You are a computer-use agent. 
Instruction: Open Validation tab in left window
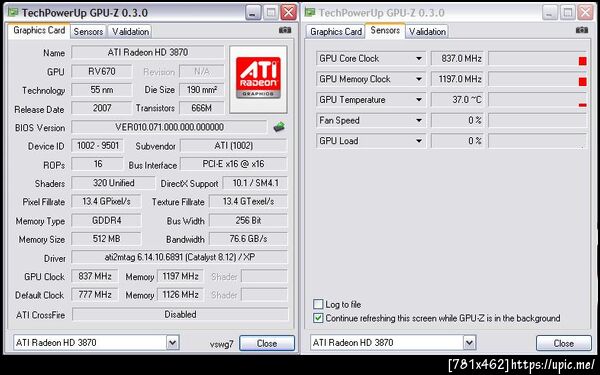(x=130, y=31)
